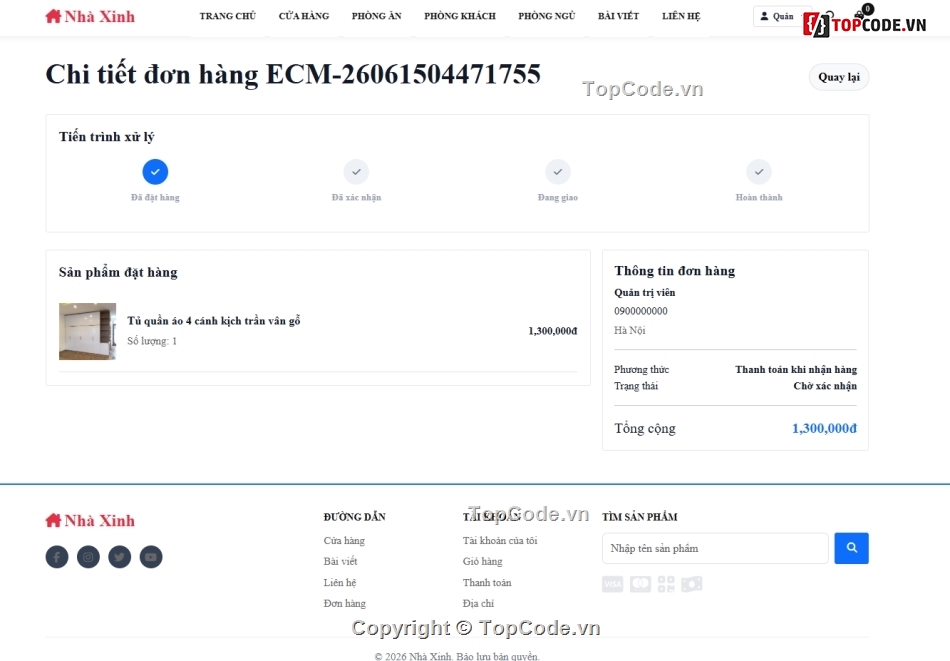Image resolution: width=950 pixels, height=661 pixels.
Task: Click Thanh toán khi nhận hàng value
Action: click(796, 370)
